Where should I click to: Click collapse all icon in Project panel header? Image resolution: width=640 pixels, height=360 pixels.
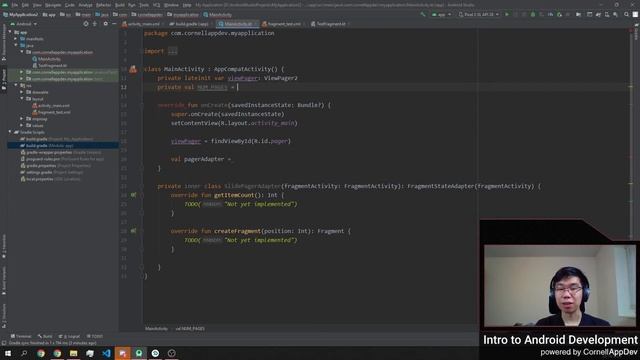pos(95,24)
